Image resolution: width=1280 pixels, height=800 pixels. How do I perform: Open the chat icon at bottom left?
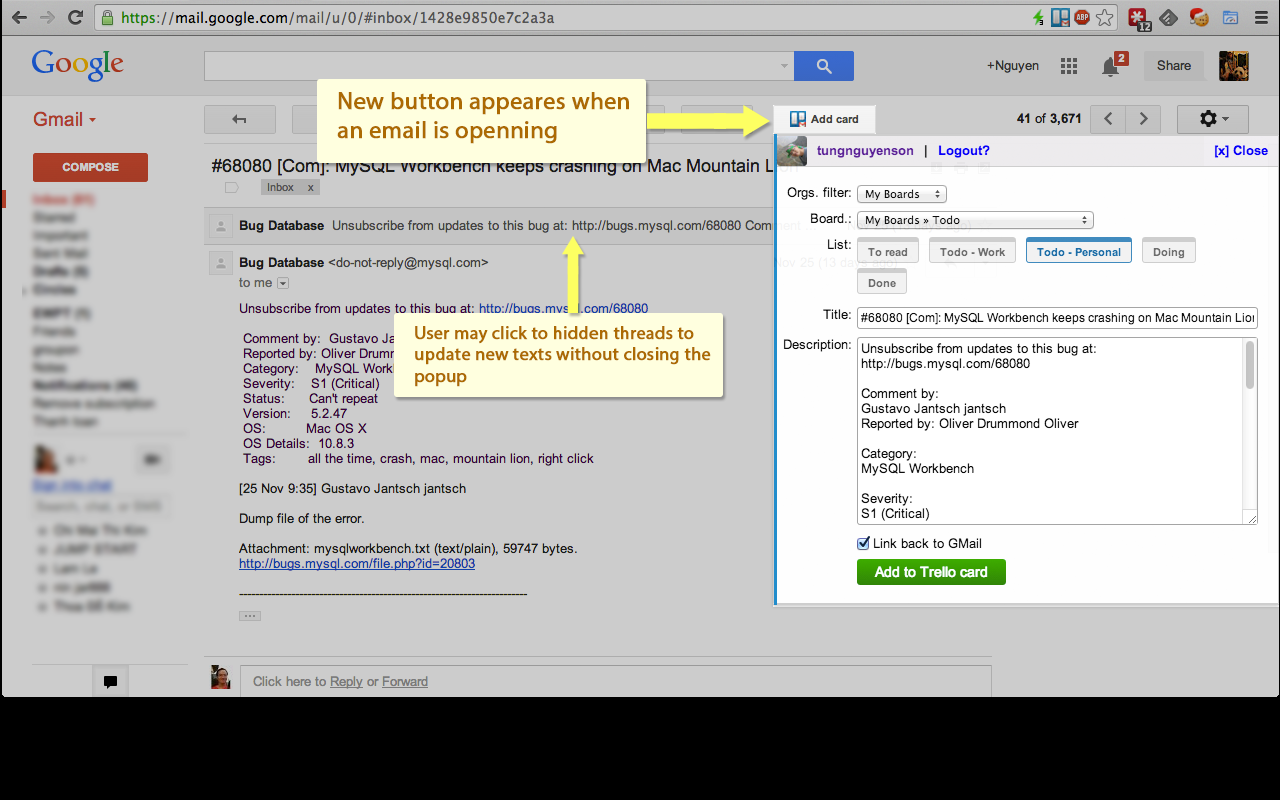point(110,681)
